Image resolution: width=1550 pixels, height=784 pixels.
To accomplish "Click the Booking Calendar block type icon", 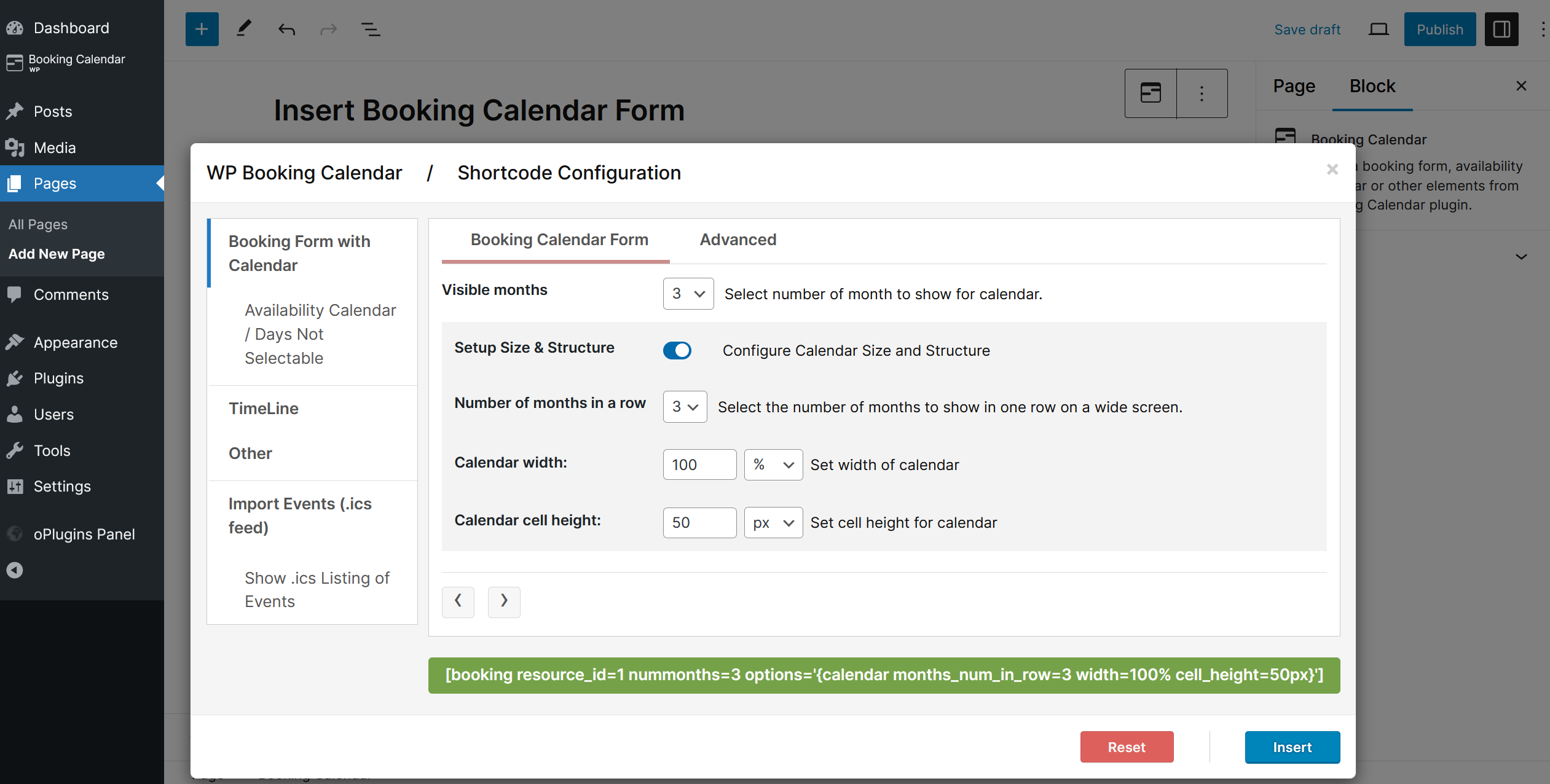I will click(x=1151, y=93).
